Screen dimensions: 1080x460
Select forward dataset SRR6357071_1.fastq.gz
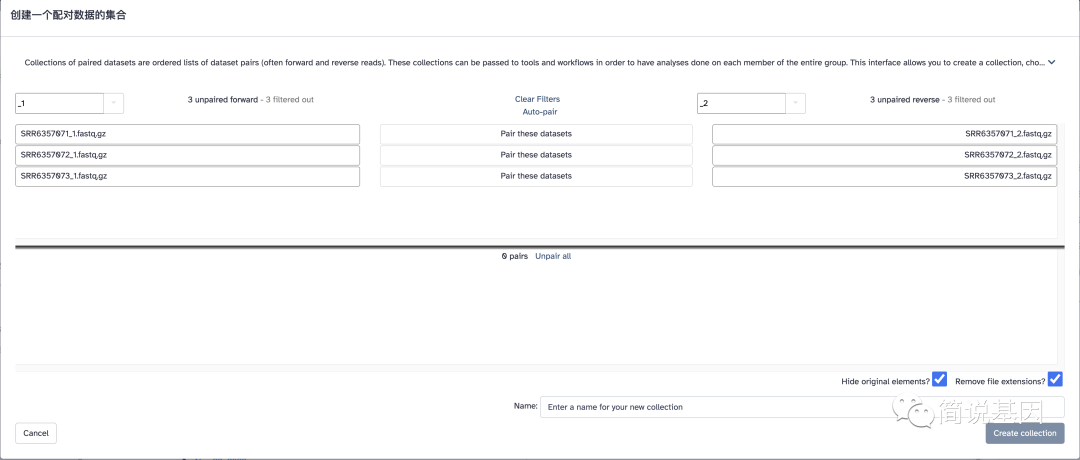(x=187, y=134)
